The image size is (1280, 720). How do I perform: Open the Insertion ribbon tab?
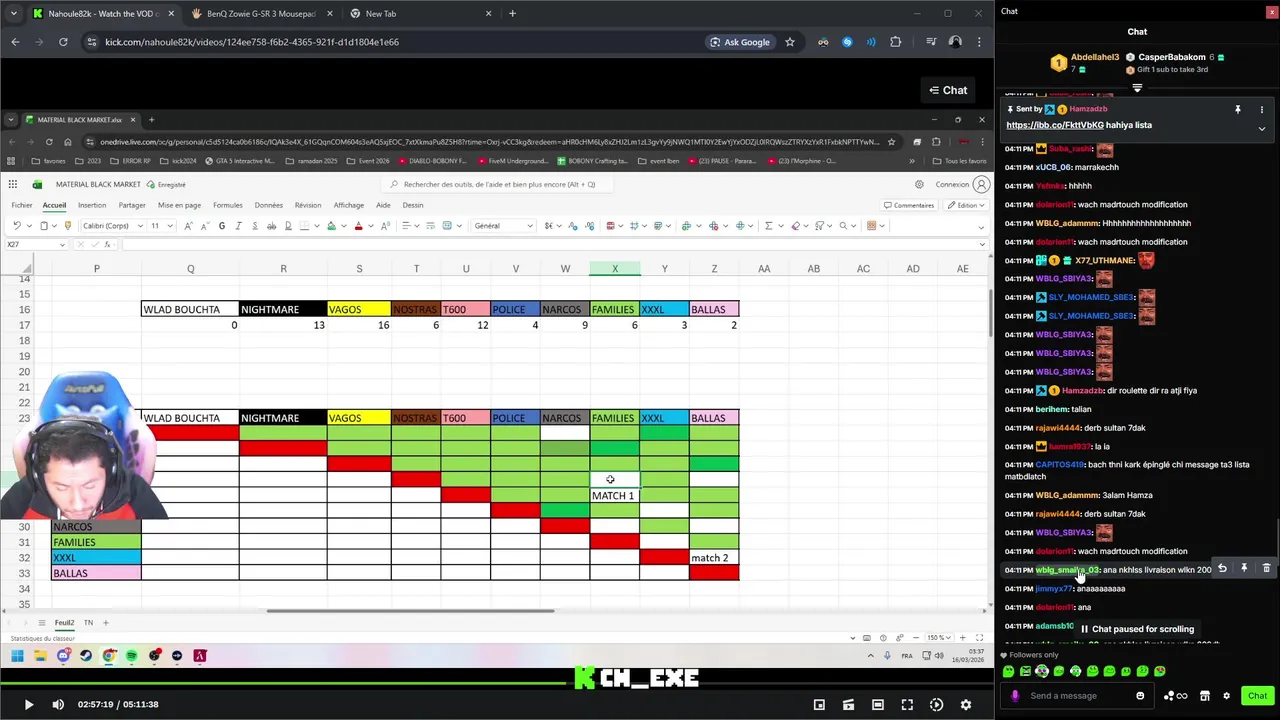pos(92,205)
